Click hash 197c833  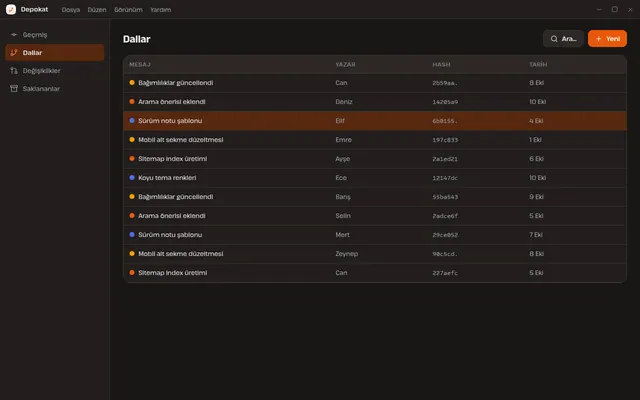(445, 140)
